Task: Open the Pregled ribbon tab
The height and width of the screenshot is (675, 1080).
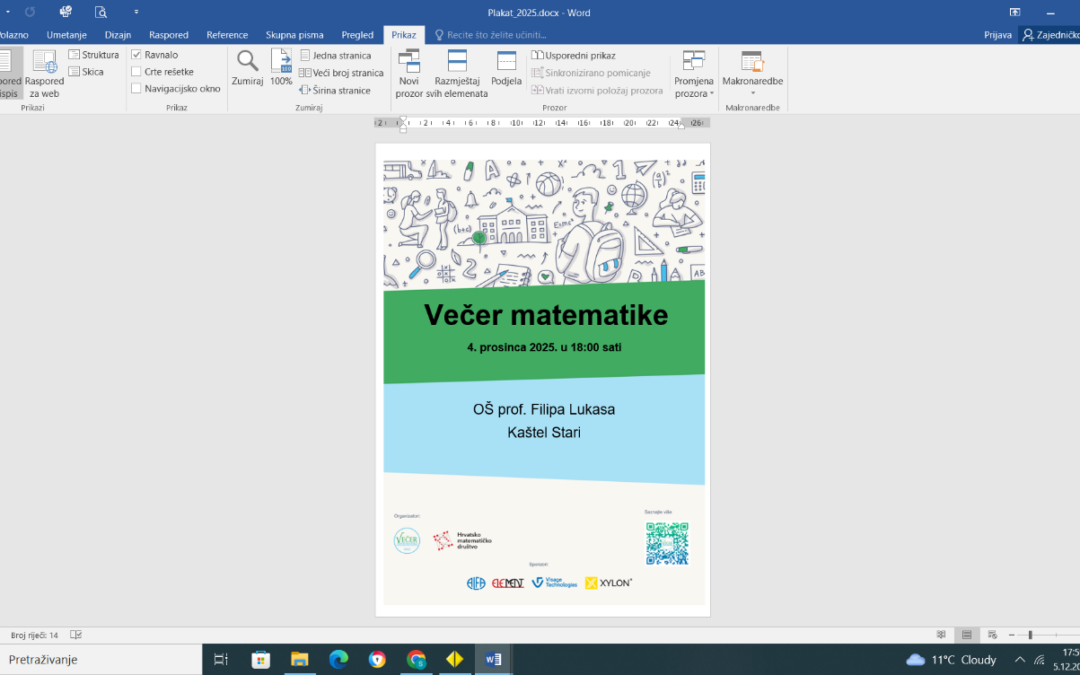Action: (x=357, y=33)
